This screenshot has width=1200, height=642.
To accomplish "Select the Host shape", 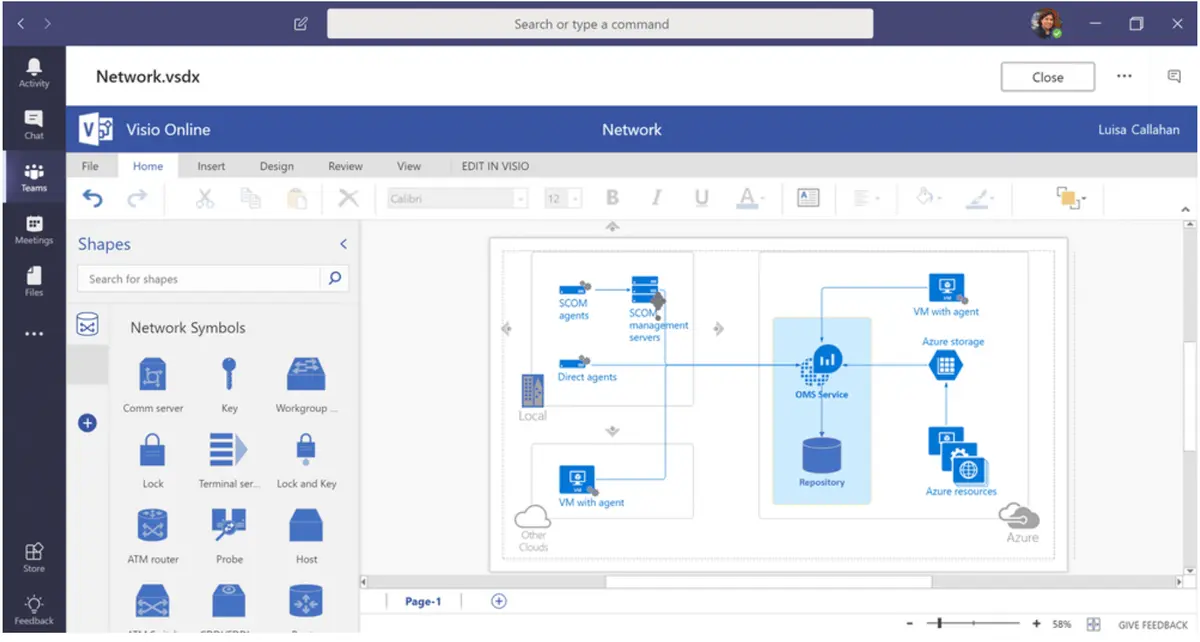I will click(x=307, y=536).
